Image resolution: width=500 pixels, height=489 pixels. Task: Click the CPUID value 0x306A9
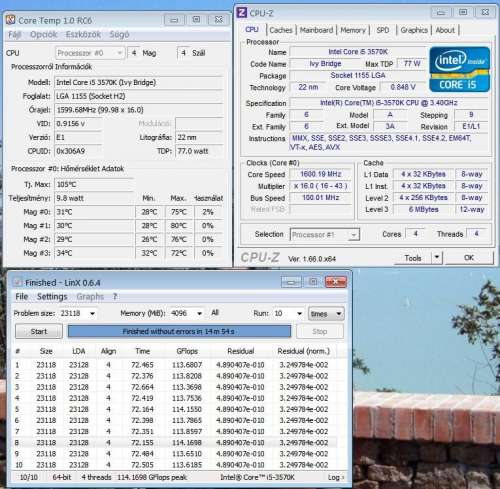point(78,151)
